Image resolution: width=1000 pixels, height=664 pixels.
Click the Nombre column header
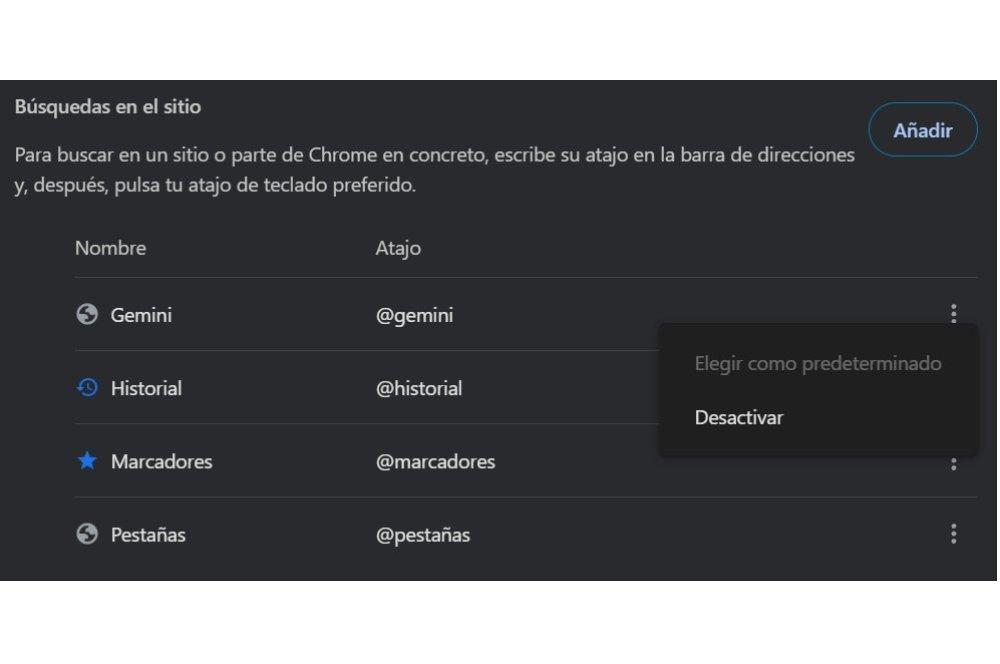(x=110, y=248)
